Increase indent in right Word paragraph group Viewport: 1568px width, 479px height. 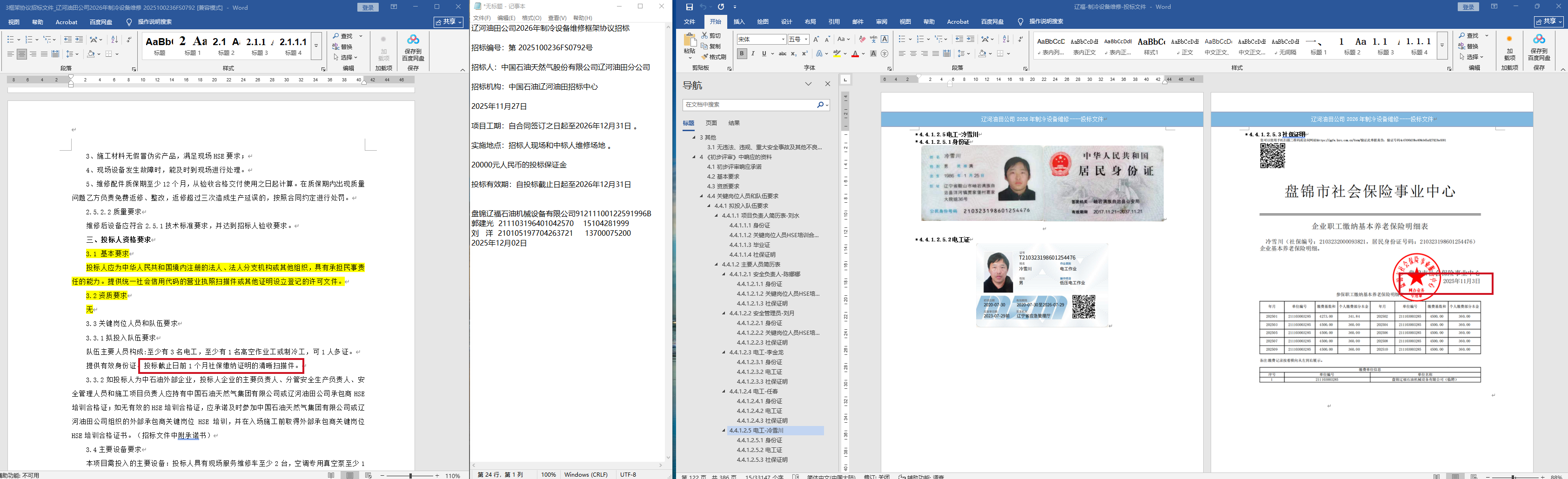tap(972, 39)
